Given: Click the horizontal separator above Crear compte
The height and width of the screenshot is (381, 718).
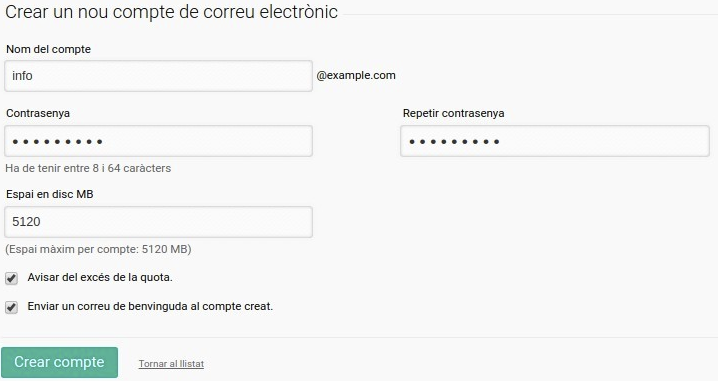Looking at the screenshot, I should (x=359, y=337).
